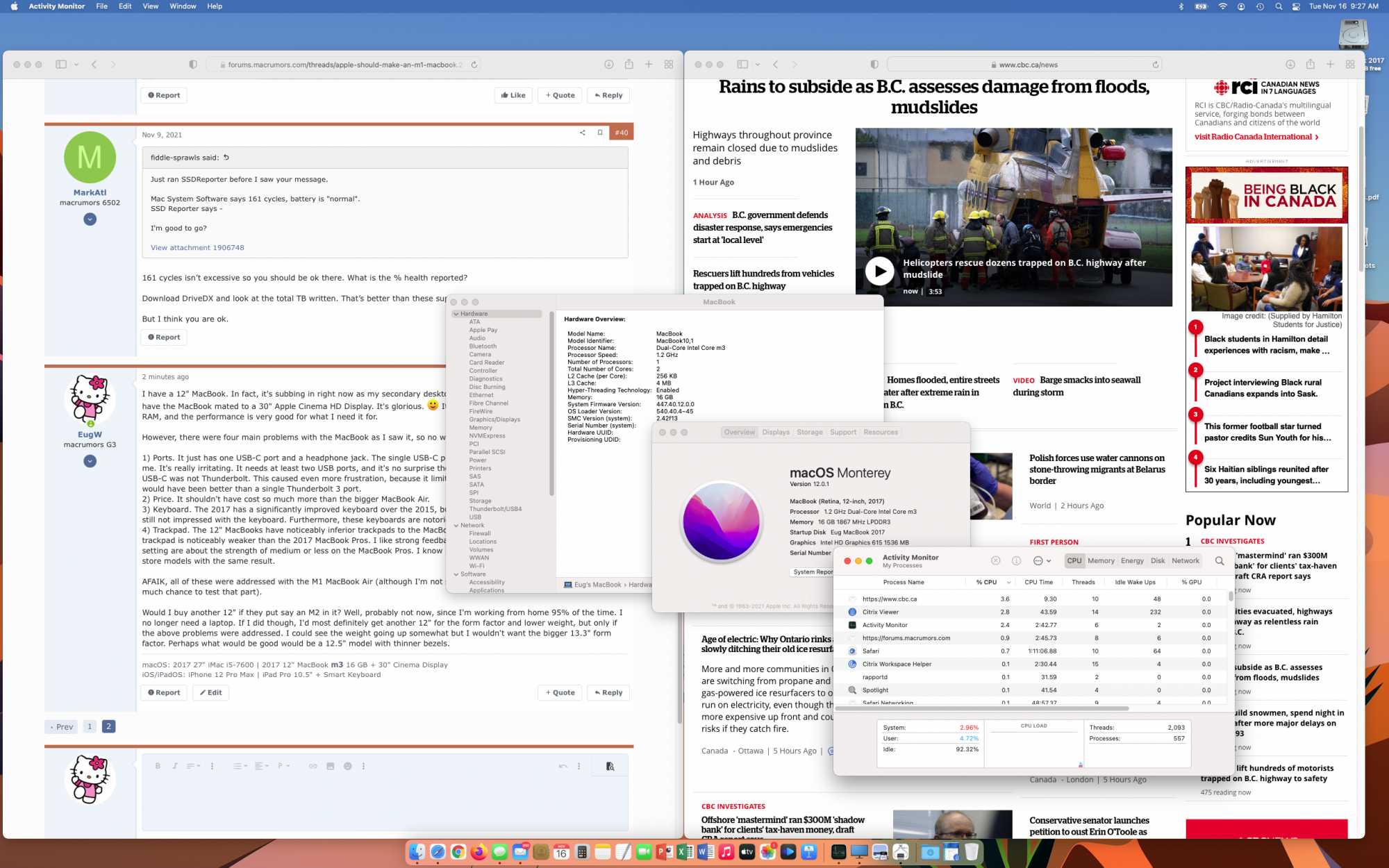Switch to the Network tab in Activity Monitor

click(x=1186, y=561)
